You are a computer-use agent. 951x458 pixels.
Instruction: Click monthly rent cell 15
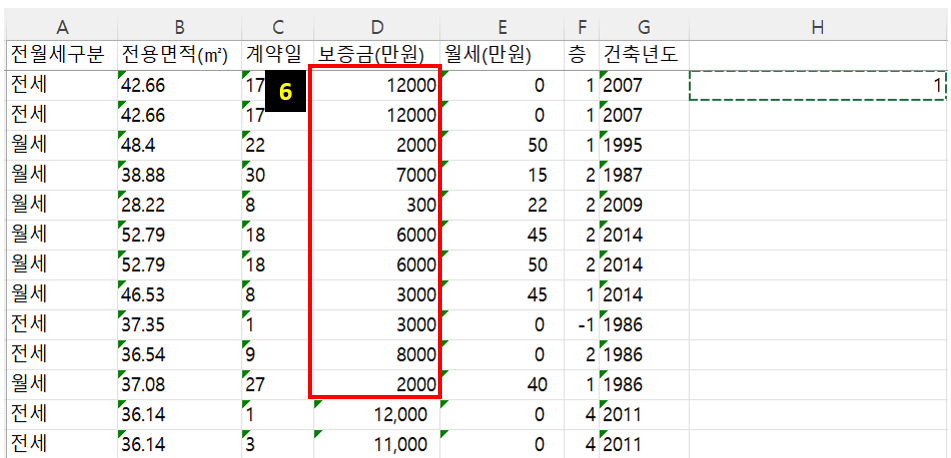click(x=502, y=175)
